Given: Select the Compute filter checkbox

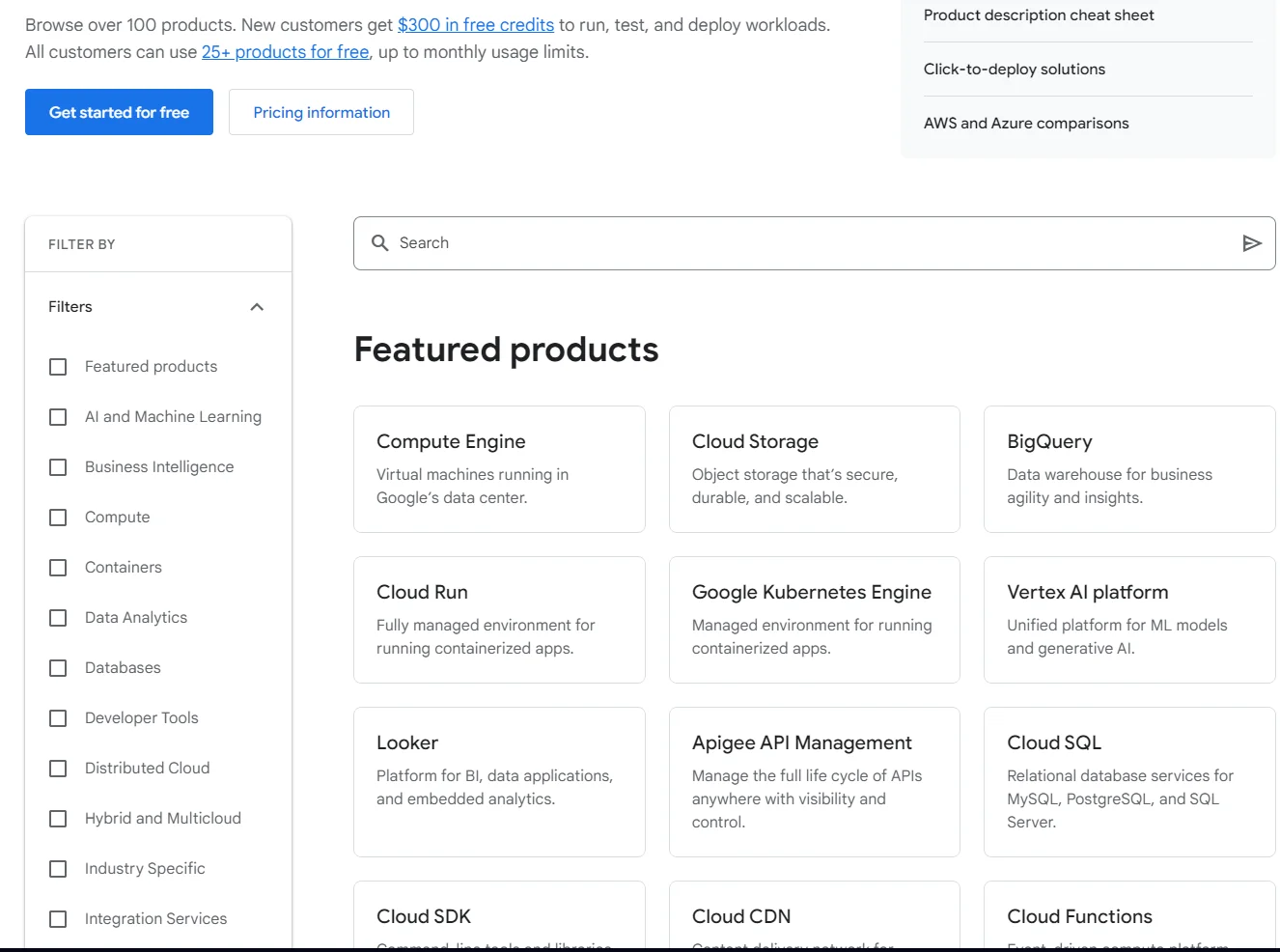Looking at the screenshot, I should [x=58, y=518].
